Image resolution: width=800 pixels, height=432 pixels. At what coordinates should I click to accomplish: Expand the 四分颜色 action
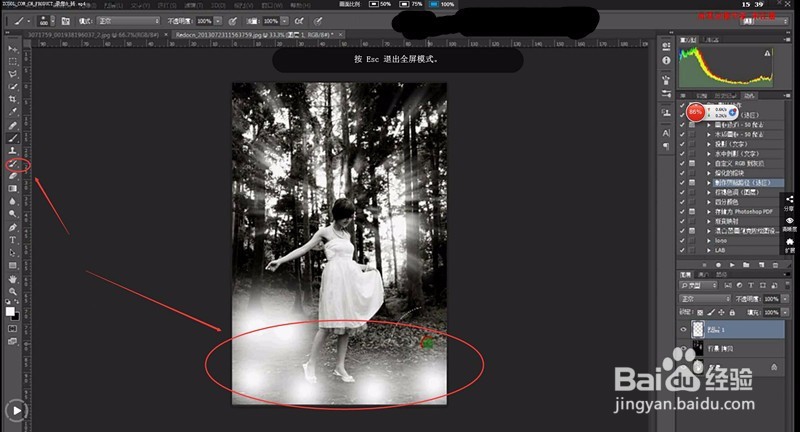coord(709,202)
